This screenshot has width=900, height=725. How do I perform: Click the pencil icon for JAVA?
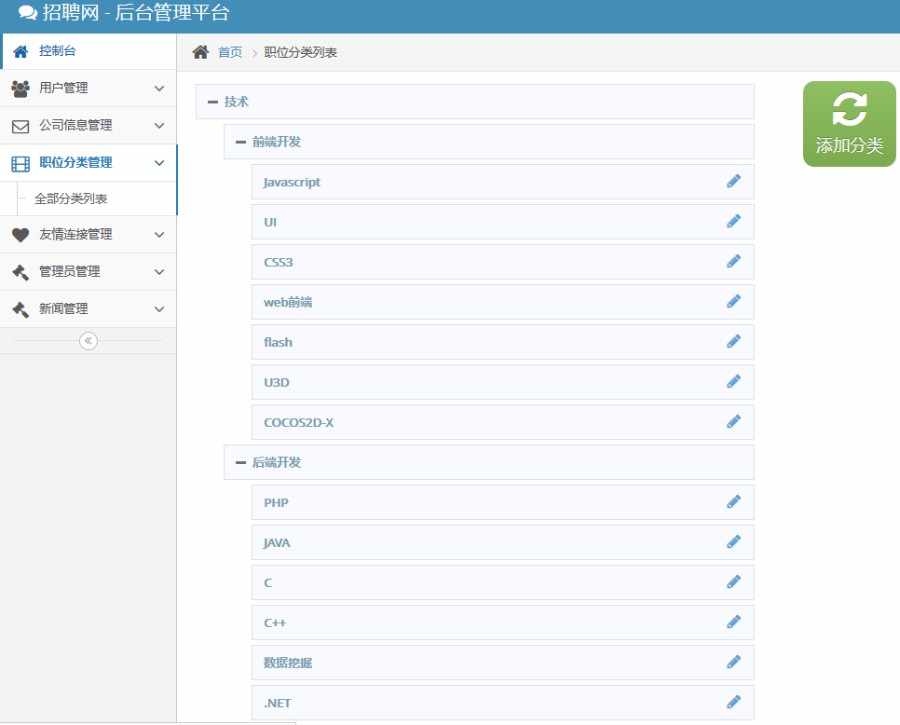[734, 542]
